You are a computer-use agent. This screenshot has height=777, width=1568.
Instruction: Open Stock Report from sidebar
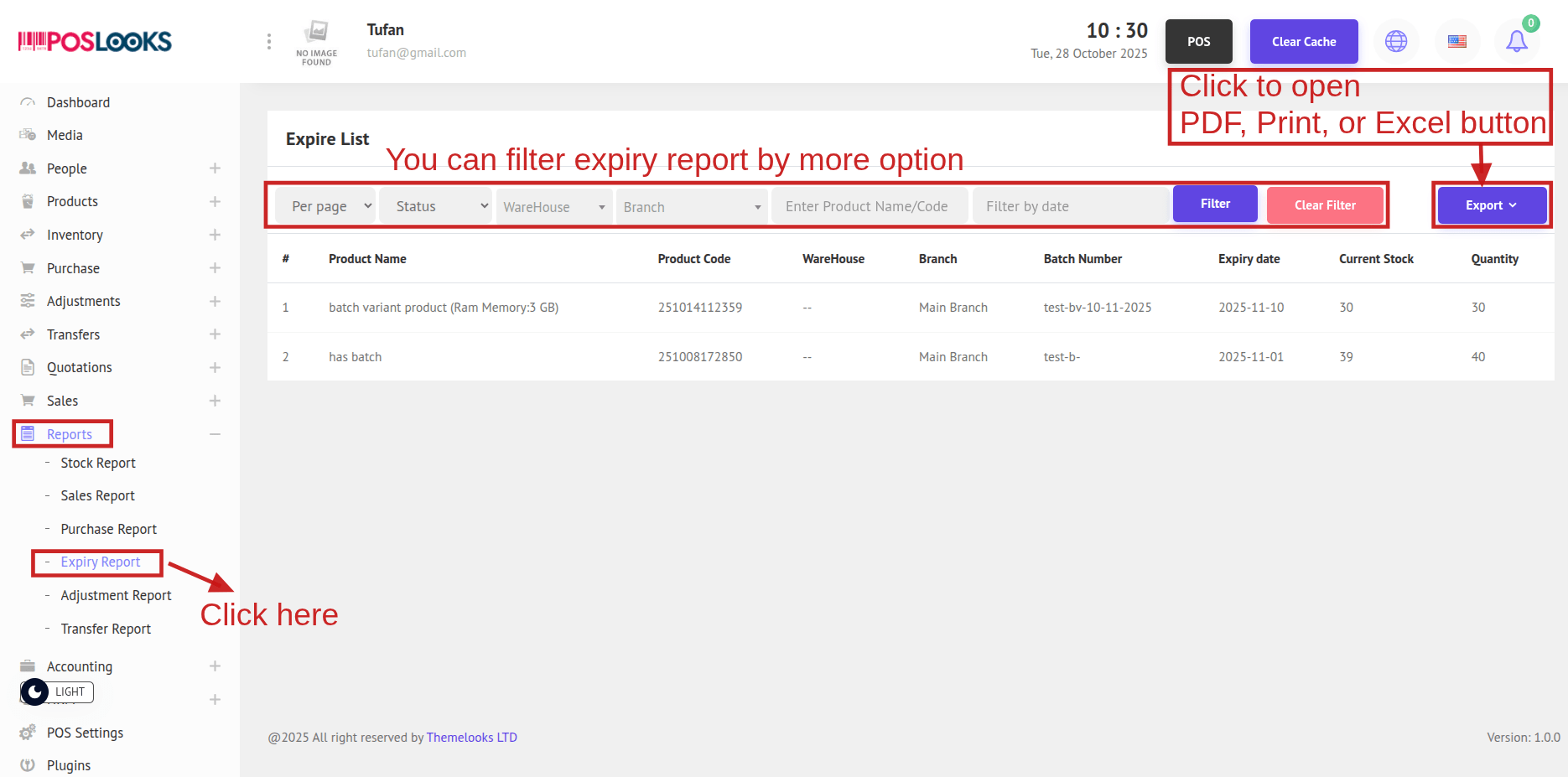pos(97,463)
